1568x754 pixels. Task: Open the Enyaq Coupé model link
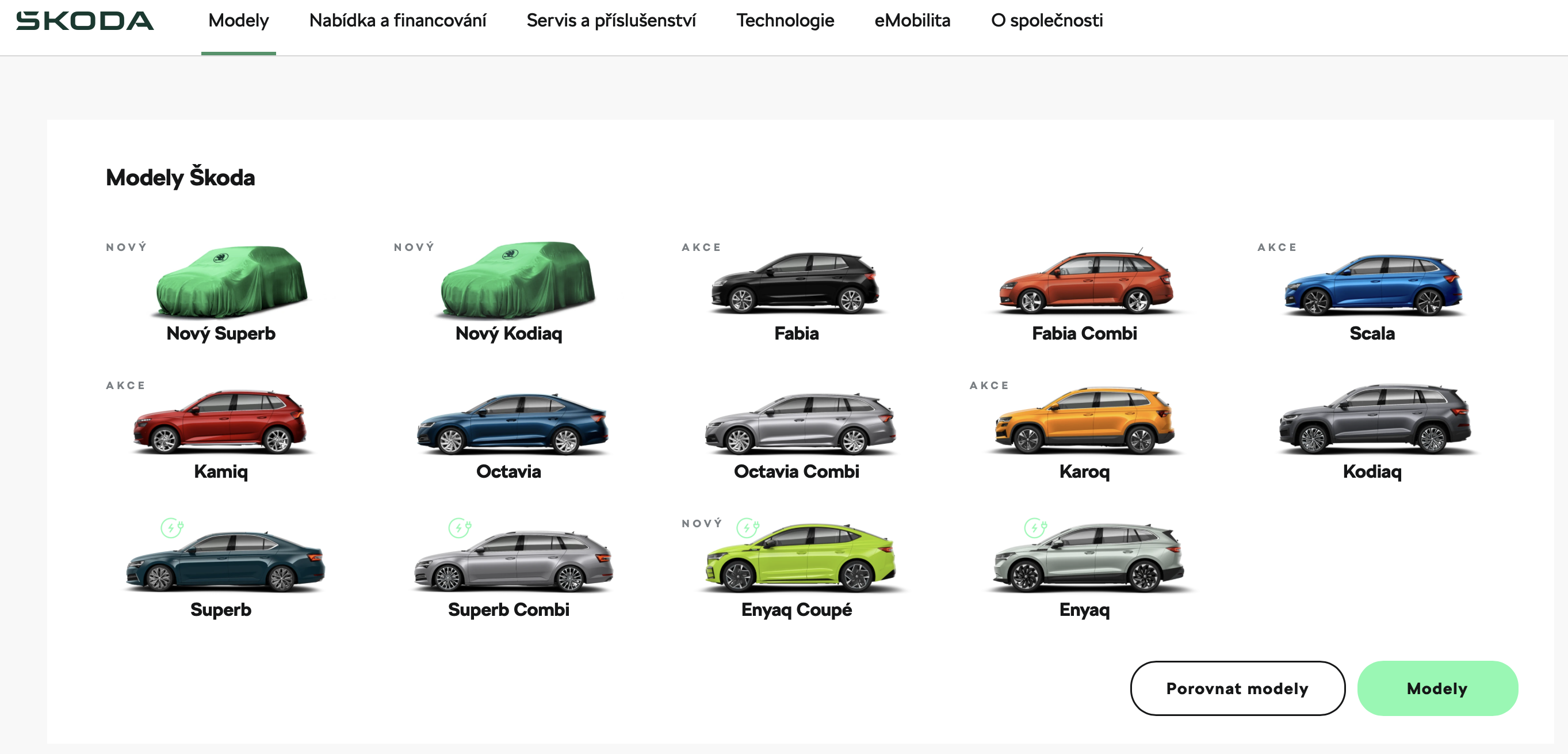[x=796, y=610]
